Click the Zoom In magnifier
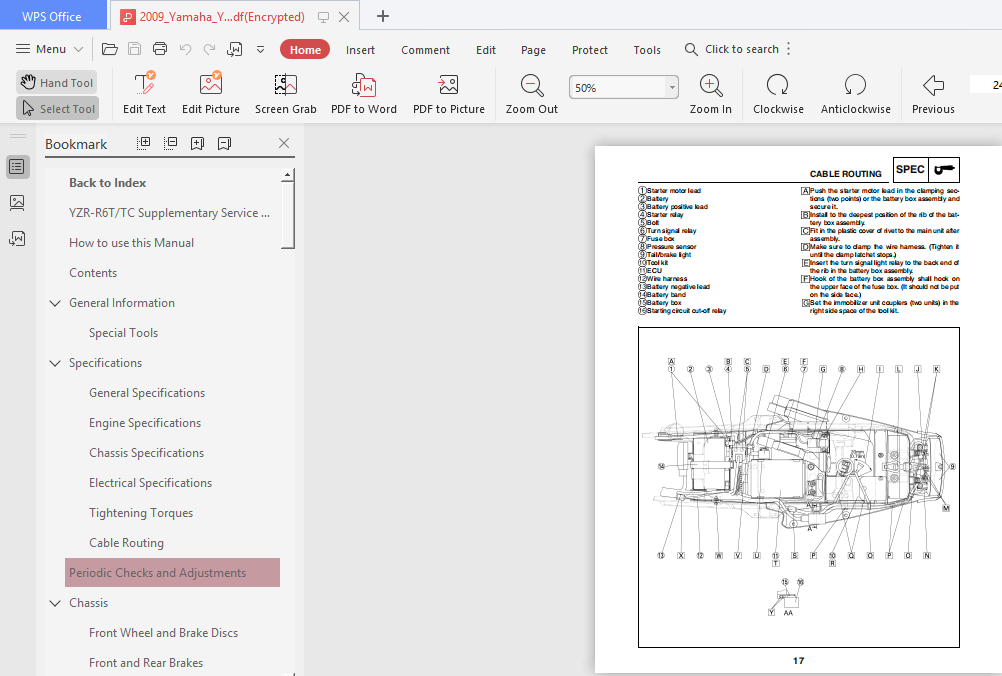1002x676 pixels. pos(711,93)
